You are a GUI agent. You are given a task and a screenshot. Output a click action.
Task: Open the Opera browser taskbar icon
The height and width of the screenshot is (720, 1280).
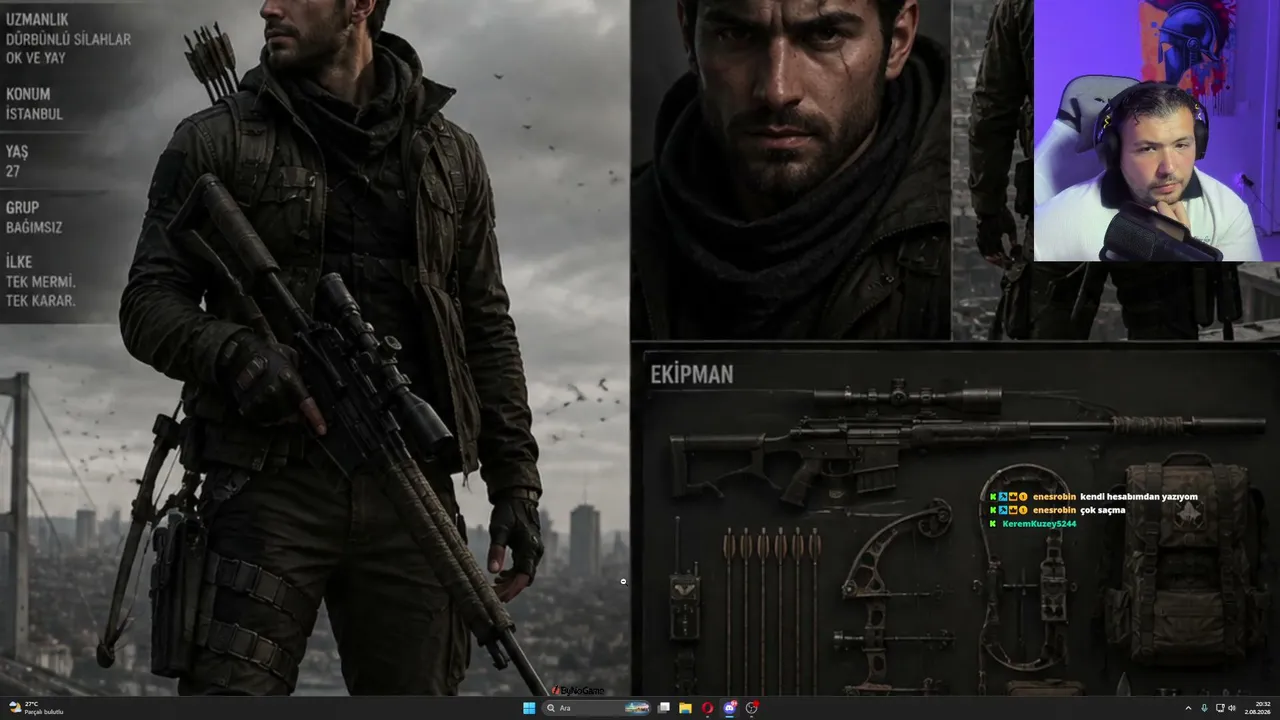(x=708, y=708)
